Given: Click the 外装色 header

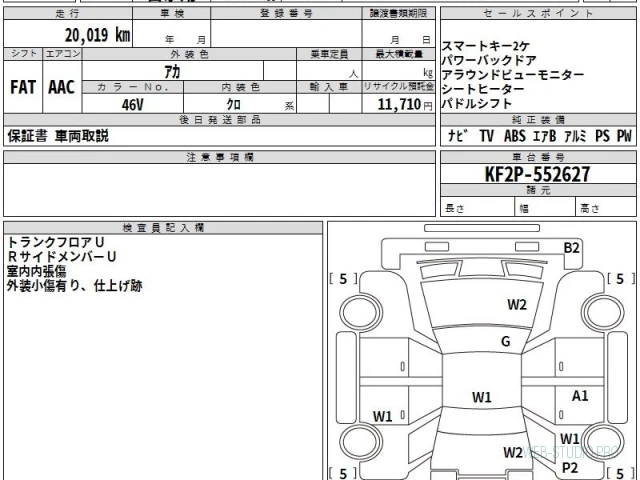Looking at the screenshot, I should (x=189, y=54).
